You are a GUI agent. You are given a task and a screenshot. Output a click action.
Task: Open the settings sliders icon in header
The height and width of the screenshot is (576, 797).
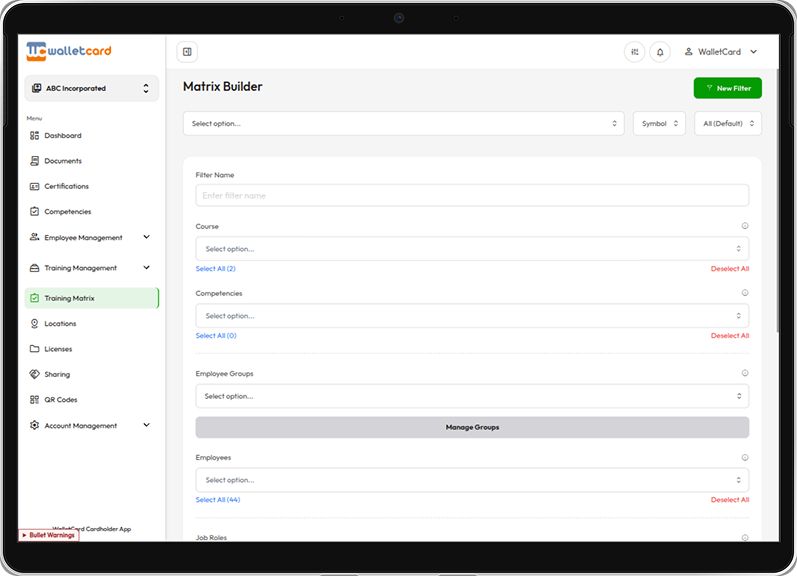(634, 52)
